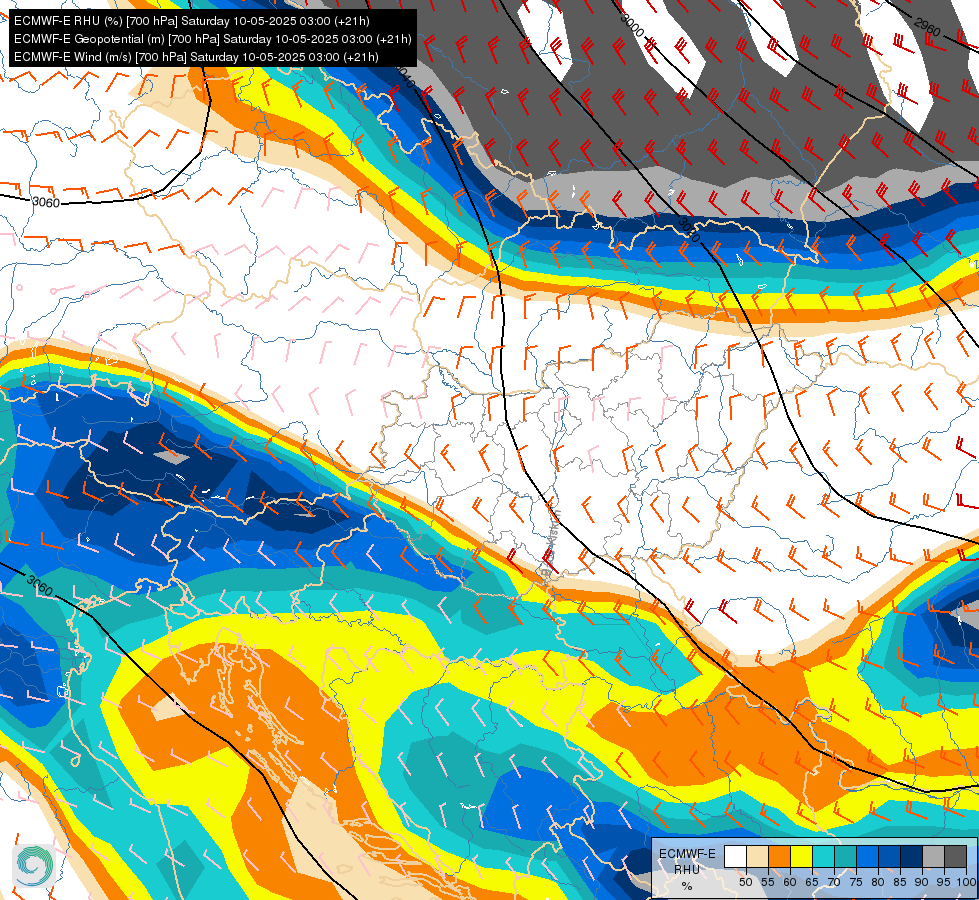Click legend value label '50'
Screen dimensions: 979x900
tap(745, 883)
